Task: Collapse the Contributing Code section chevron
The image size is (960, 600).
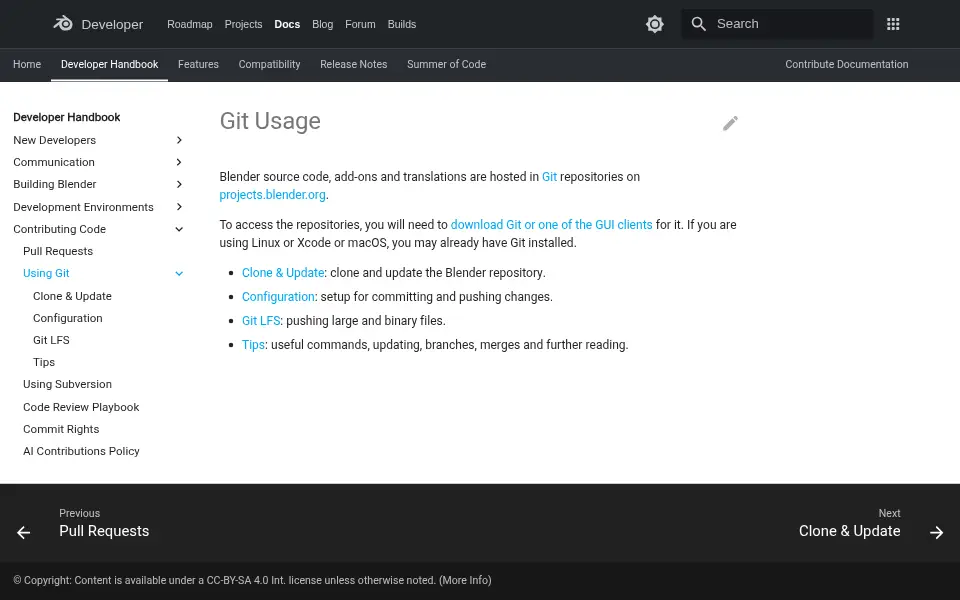Action: [x=179, y=229]
